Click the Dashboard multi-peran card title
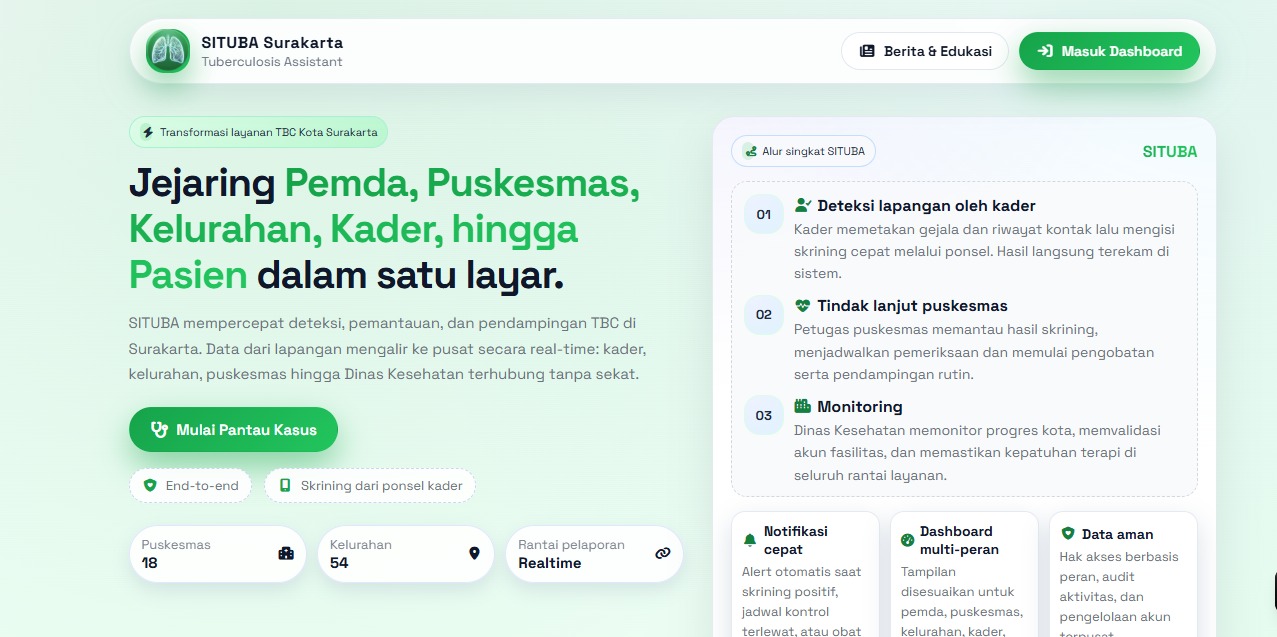 click(956, 540)
